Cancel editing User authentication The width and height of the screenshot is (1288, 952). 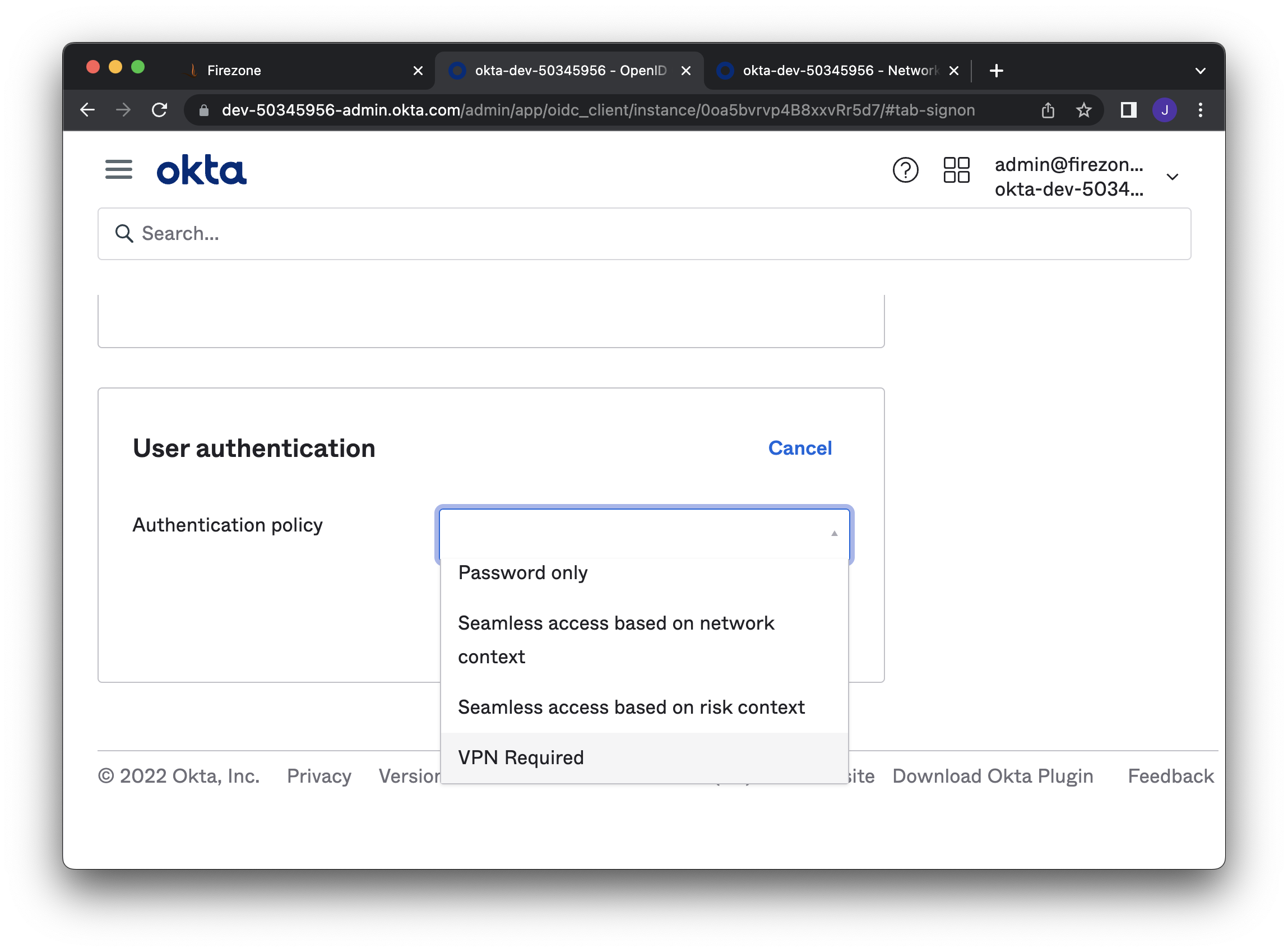point(799,449)
